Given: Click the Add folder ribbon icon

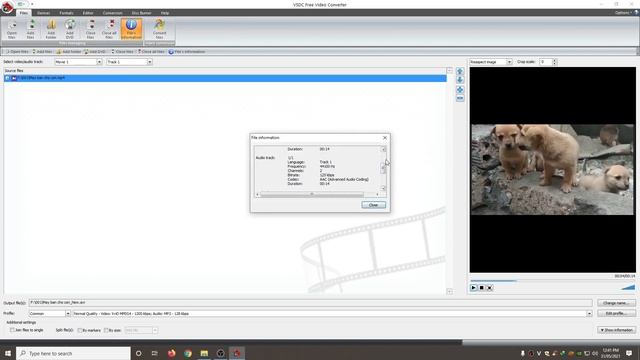Looking at the screenshot, I should [x=51, y=29].
